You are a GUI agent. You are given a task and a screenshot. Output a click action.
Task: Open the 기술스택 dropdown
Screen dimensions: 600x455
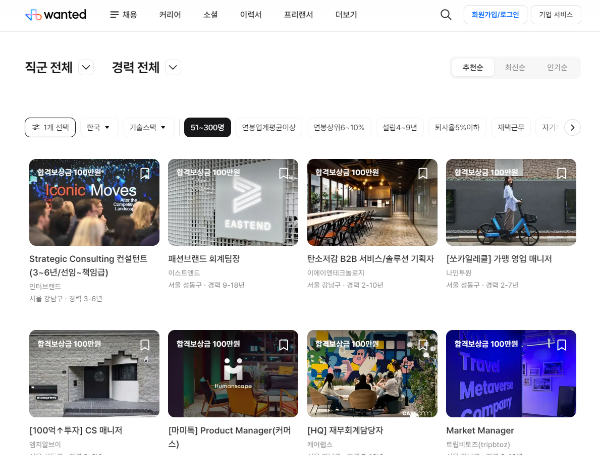click(148, 127)
